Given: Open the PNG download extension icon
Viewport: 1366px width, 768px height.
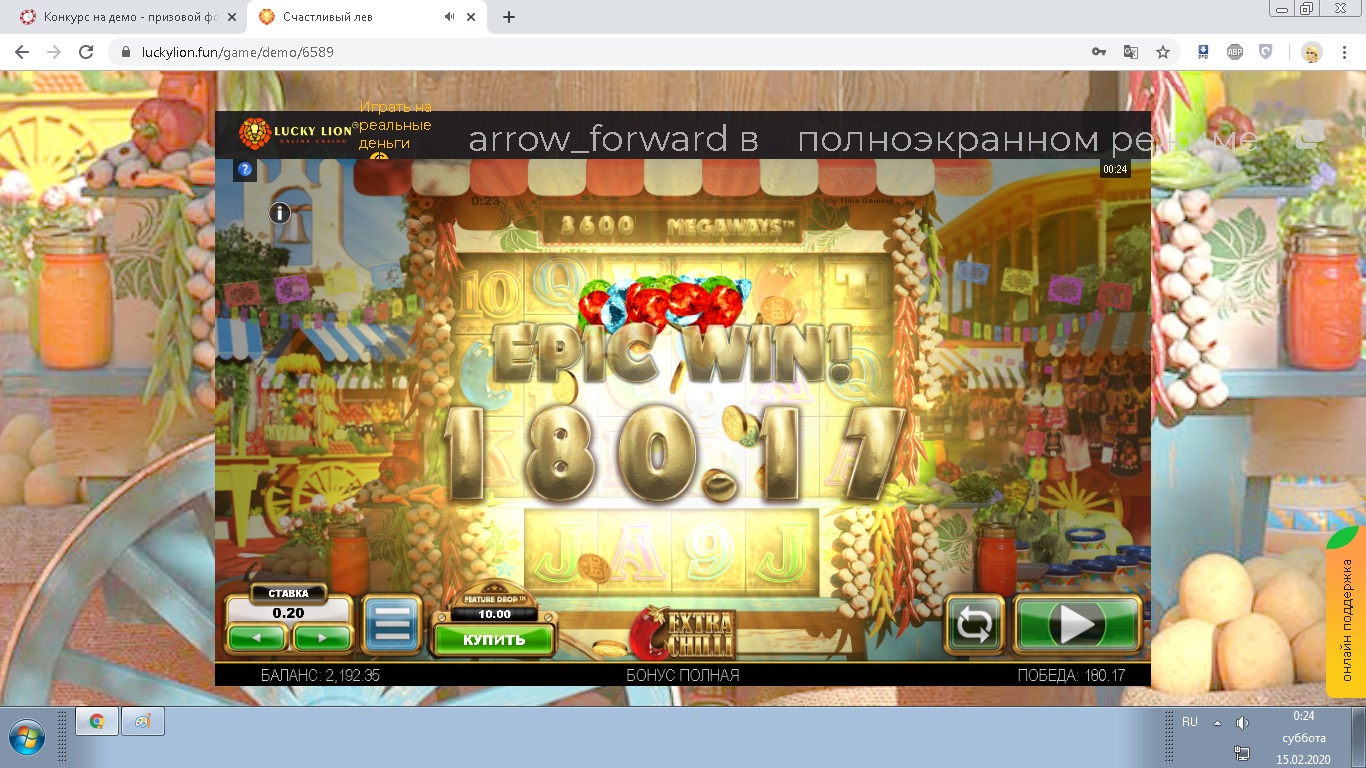Looking at the screenshot, I should [x=1204, y=52].
